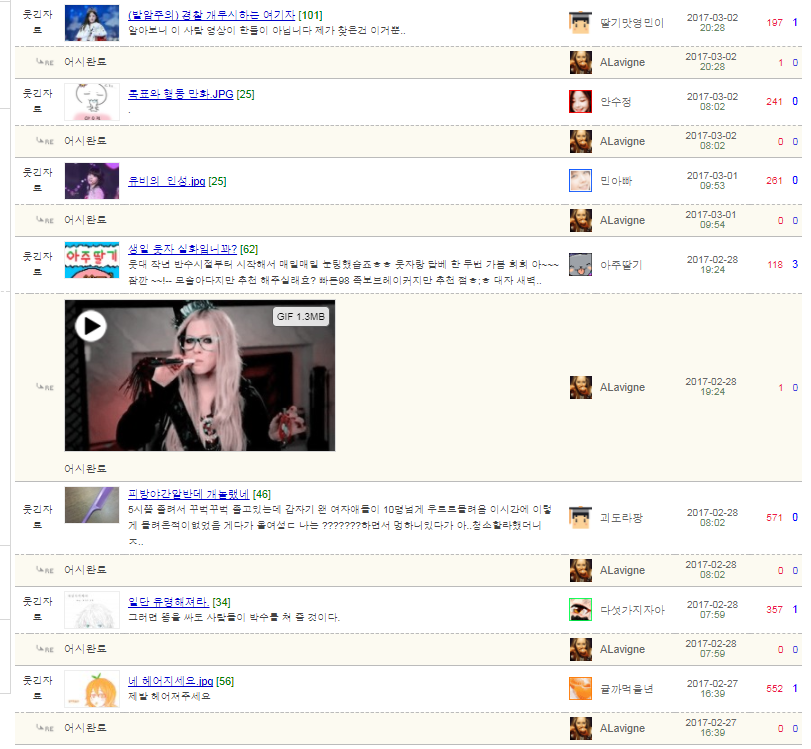Screen dimensions: 811x749
Task: Click the red recommend count 571
Action: tap(774, 518)
